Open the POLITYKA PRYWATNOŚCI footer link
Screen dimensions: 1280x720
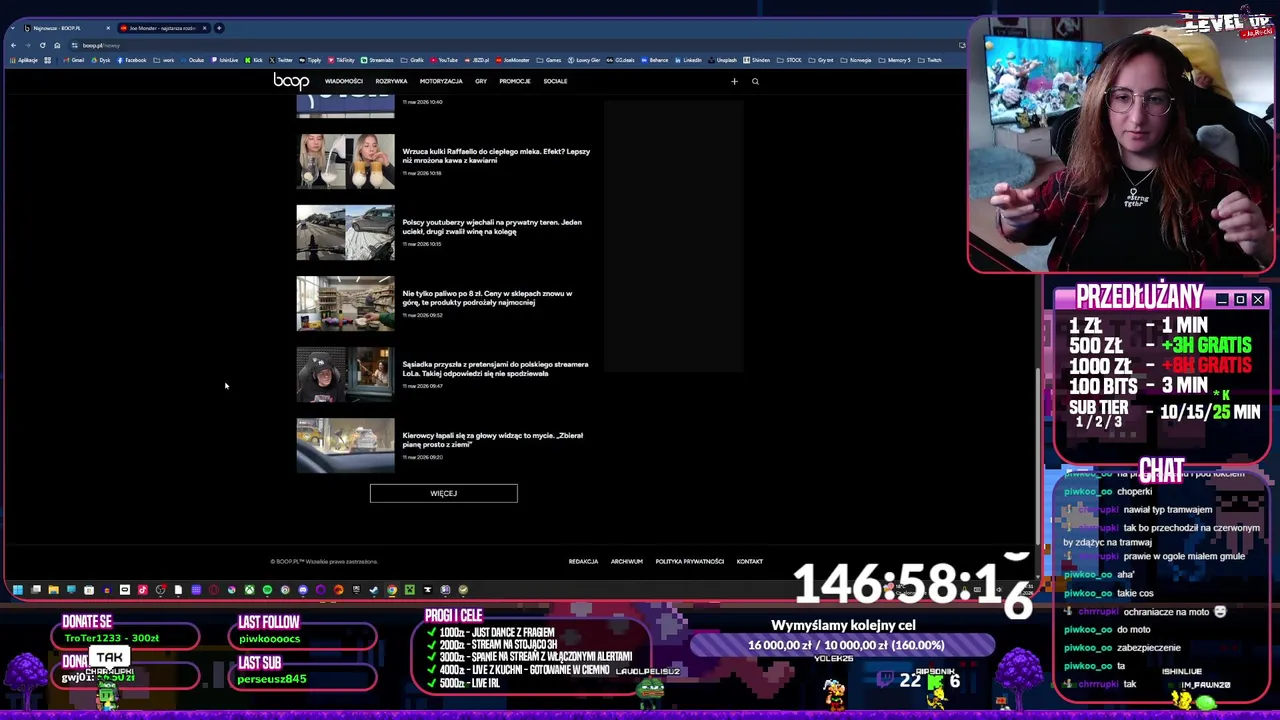click(690, 561)
